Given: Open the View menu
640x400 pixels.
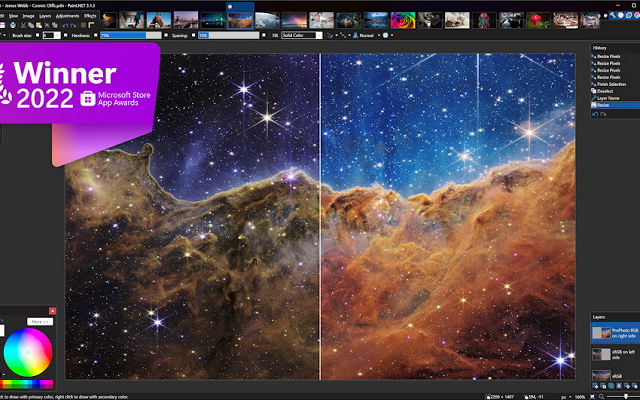Looking at the screenshot, I should pos(13,16).
